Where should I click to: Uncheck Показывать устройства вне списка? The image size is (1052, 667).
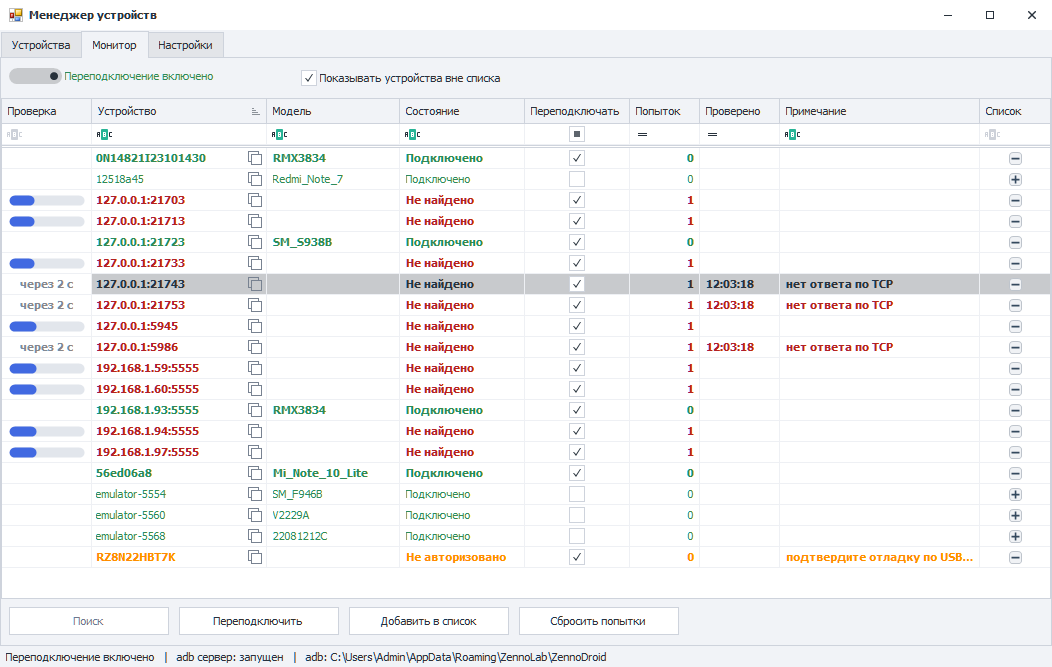(x=309, y=78)
